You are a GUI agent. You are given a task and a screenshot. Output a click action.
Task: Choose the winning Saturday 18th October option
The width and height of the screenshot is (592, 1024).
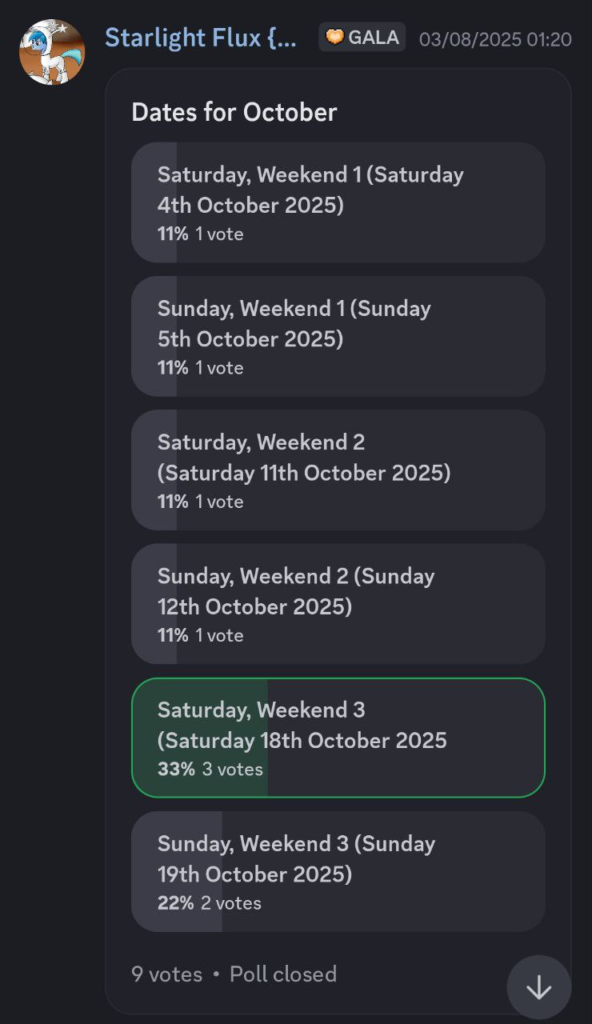coord(338,738)
